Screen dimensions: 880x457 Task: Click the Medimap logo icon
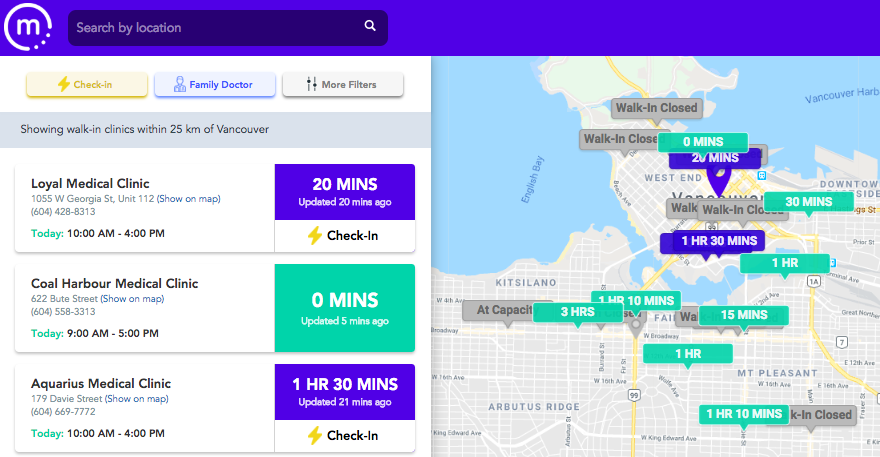(x=27, y=27)
